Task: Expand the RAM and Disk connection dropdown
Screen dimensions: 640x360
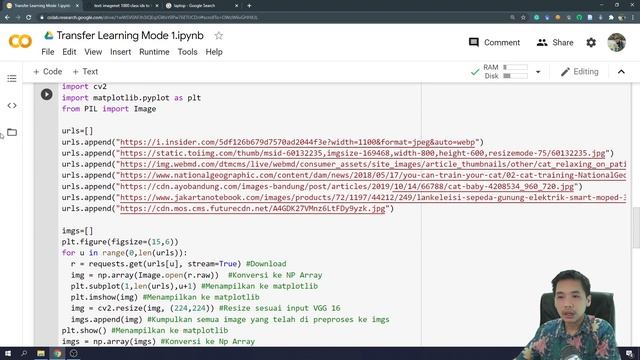Action: point(538,72)
